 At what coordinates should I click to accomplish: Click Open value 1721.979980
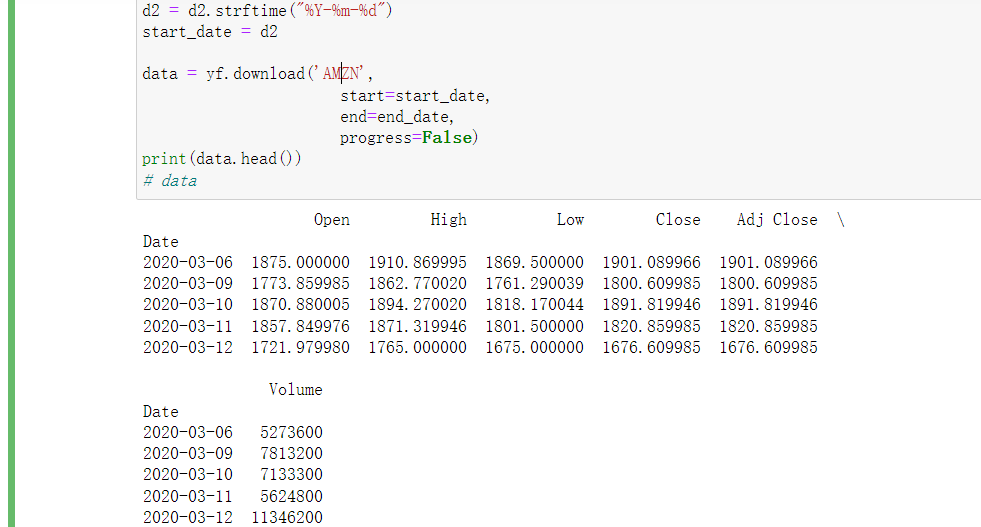pyautogui.click(x=300, y=347)
